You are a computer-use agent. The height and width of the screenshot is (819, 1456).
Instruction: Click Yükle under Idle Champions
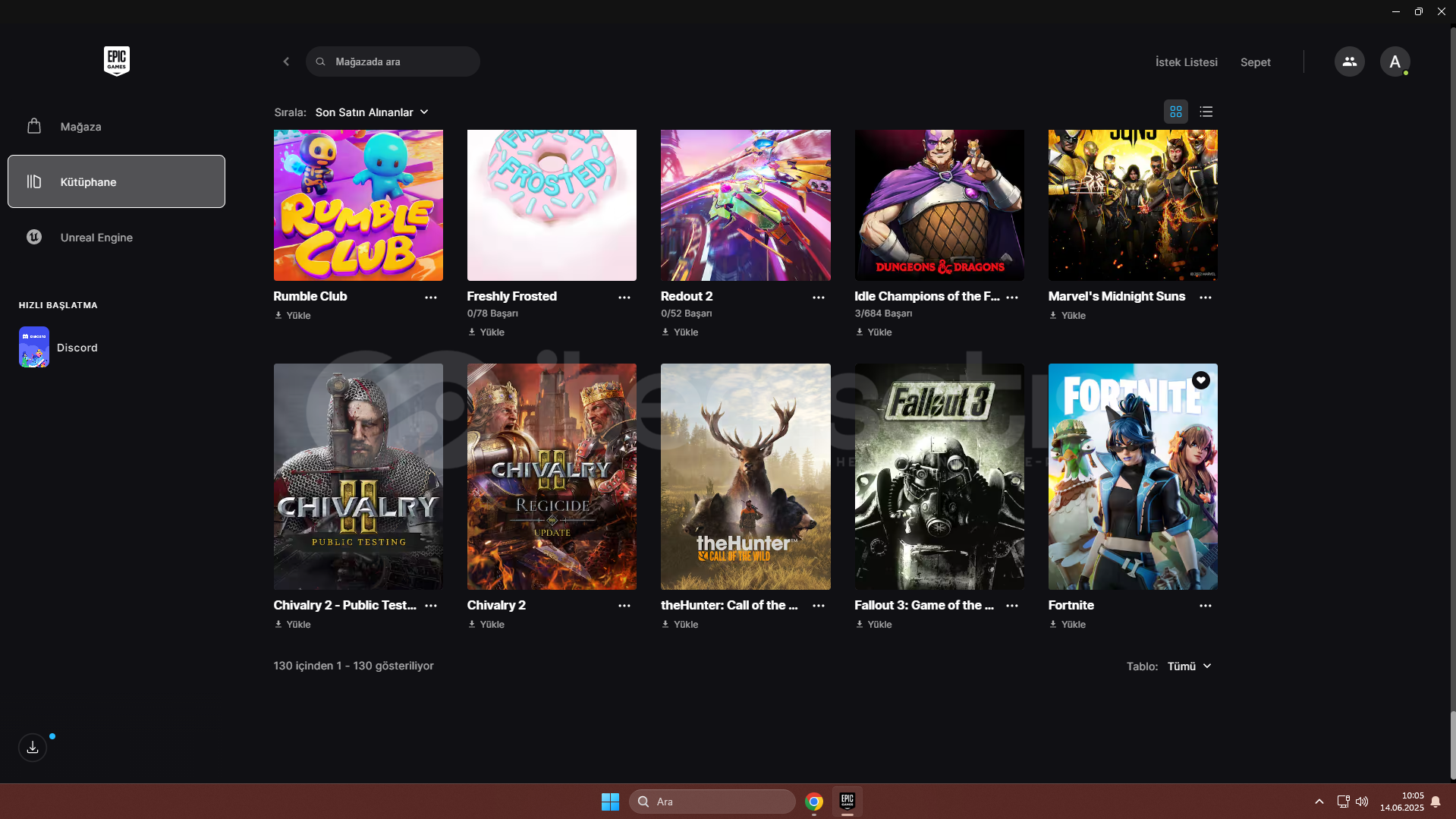[874, 332]
